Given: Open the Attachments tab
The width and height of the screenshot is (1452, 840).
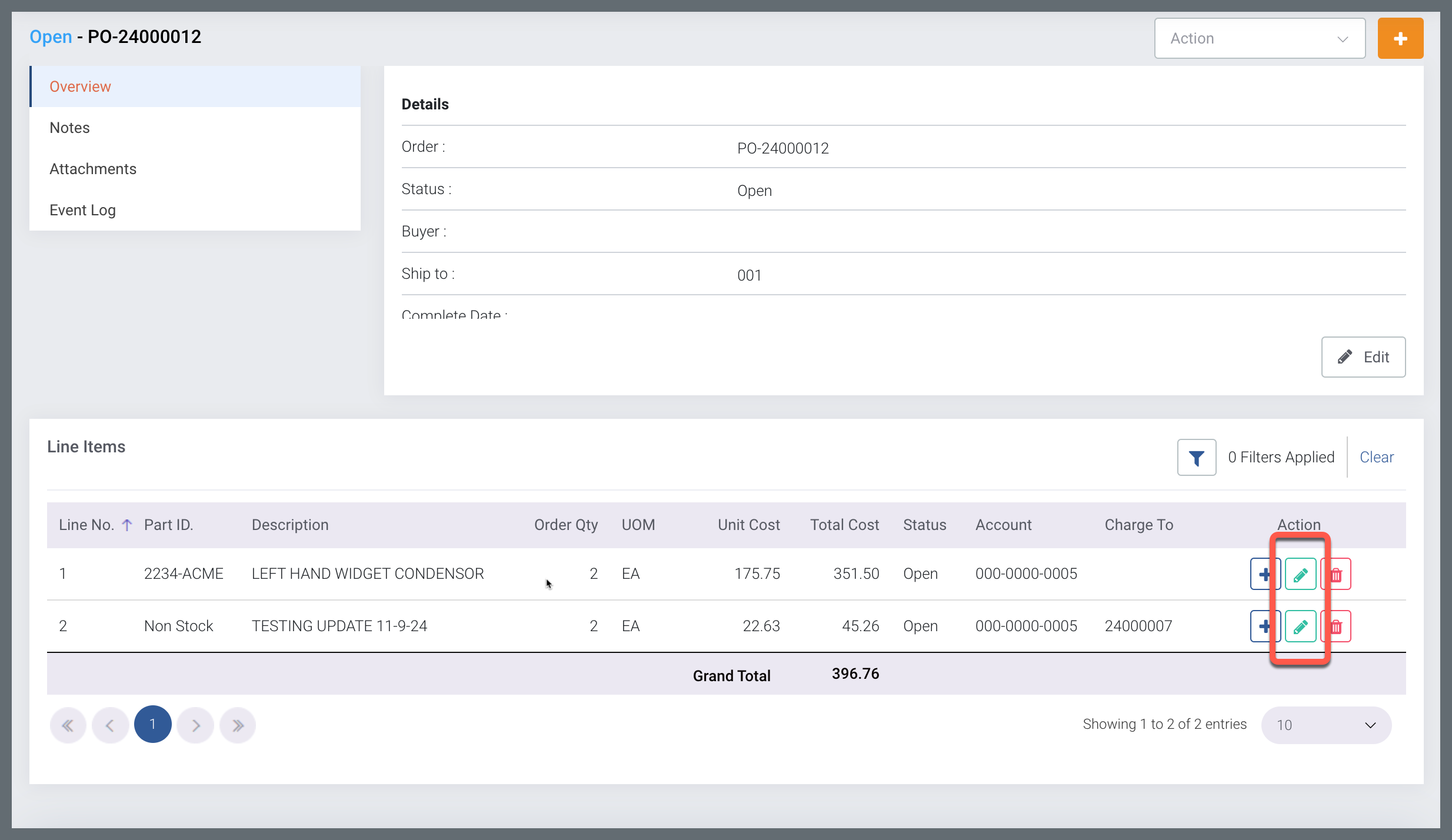Looking at the screenshot, I should tap(93, 169).
